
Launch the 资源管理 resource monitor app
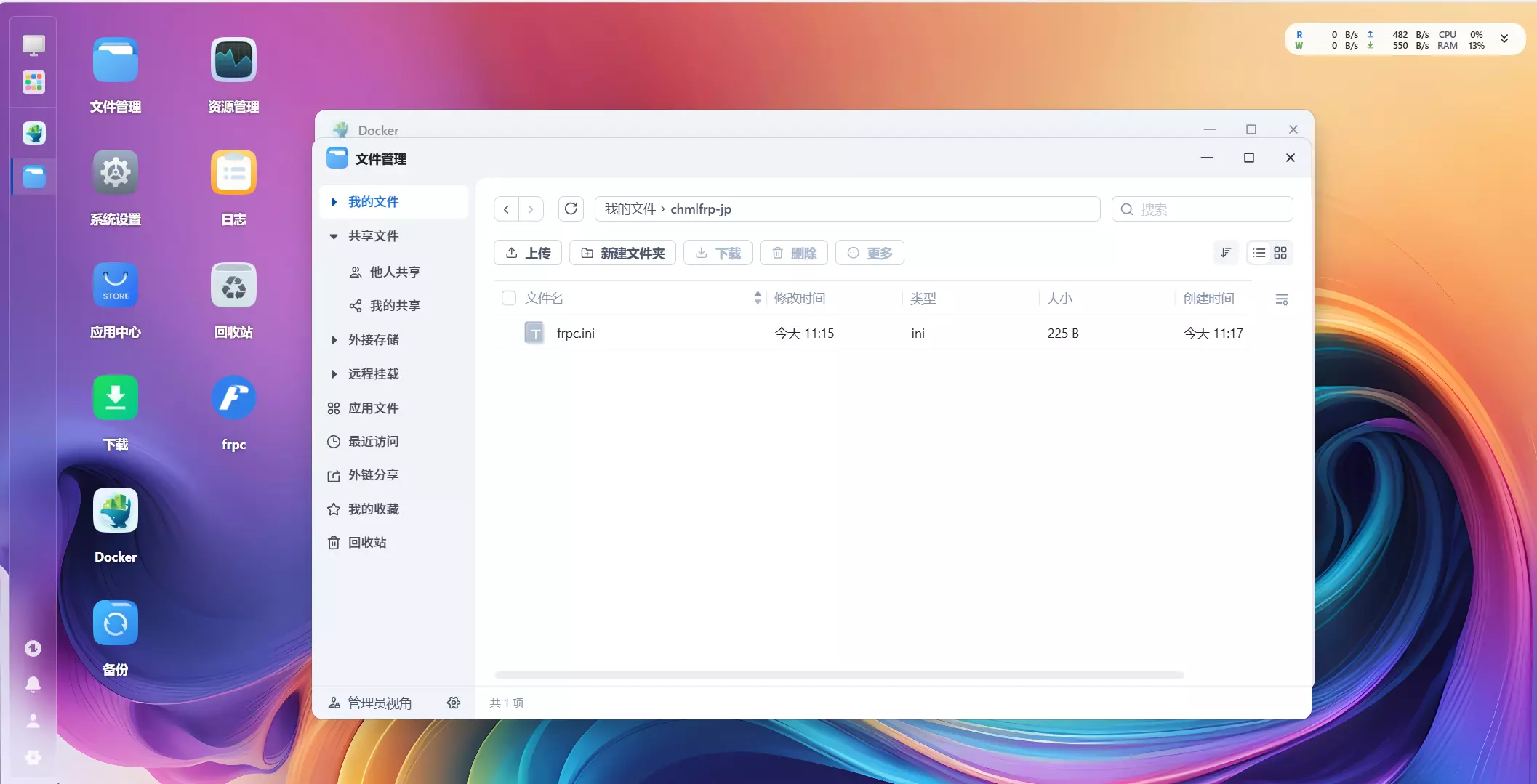[233, 60]
